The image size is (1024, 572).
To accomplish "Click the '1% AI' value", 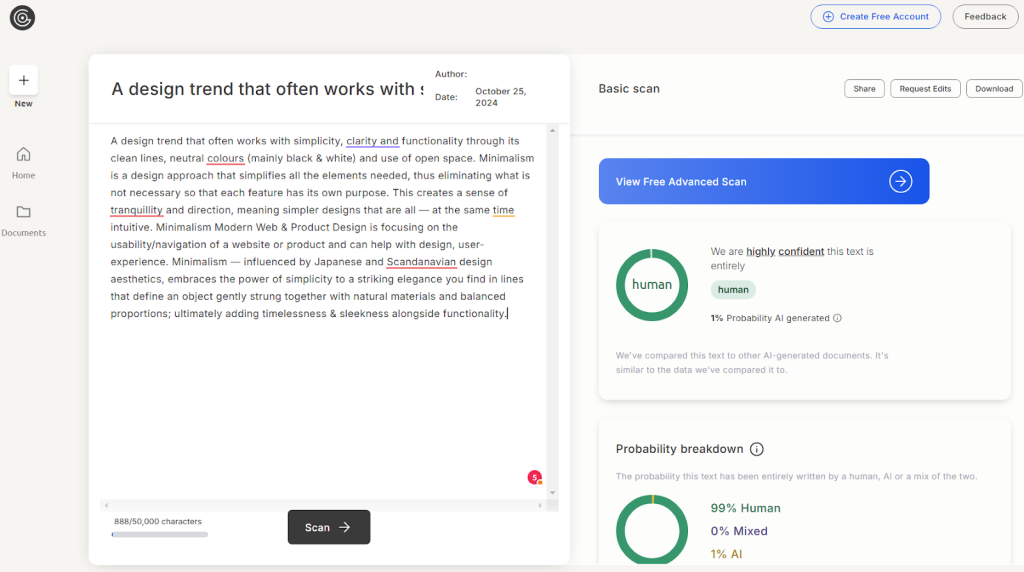I will (726, 554).
